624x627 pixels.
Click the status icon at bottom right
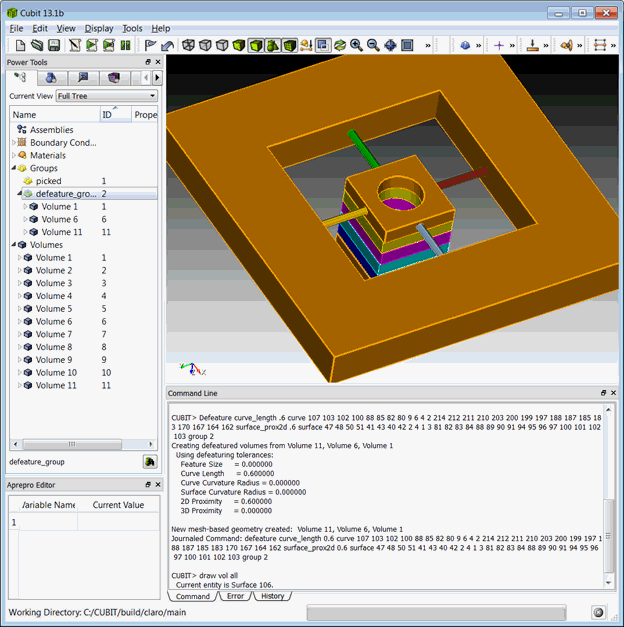click(x=599, y=612)
